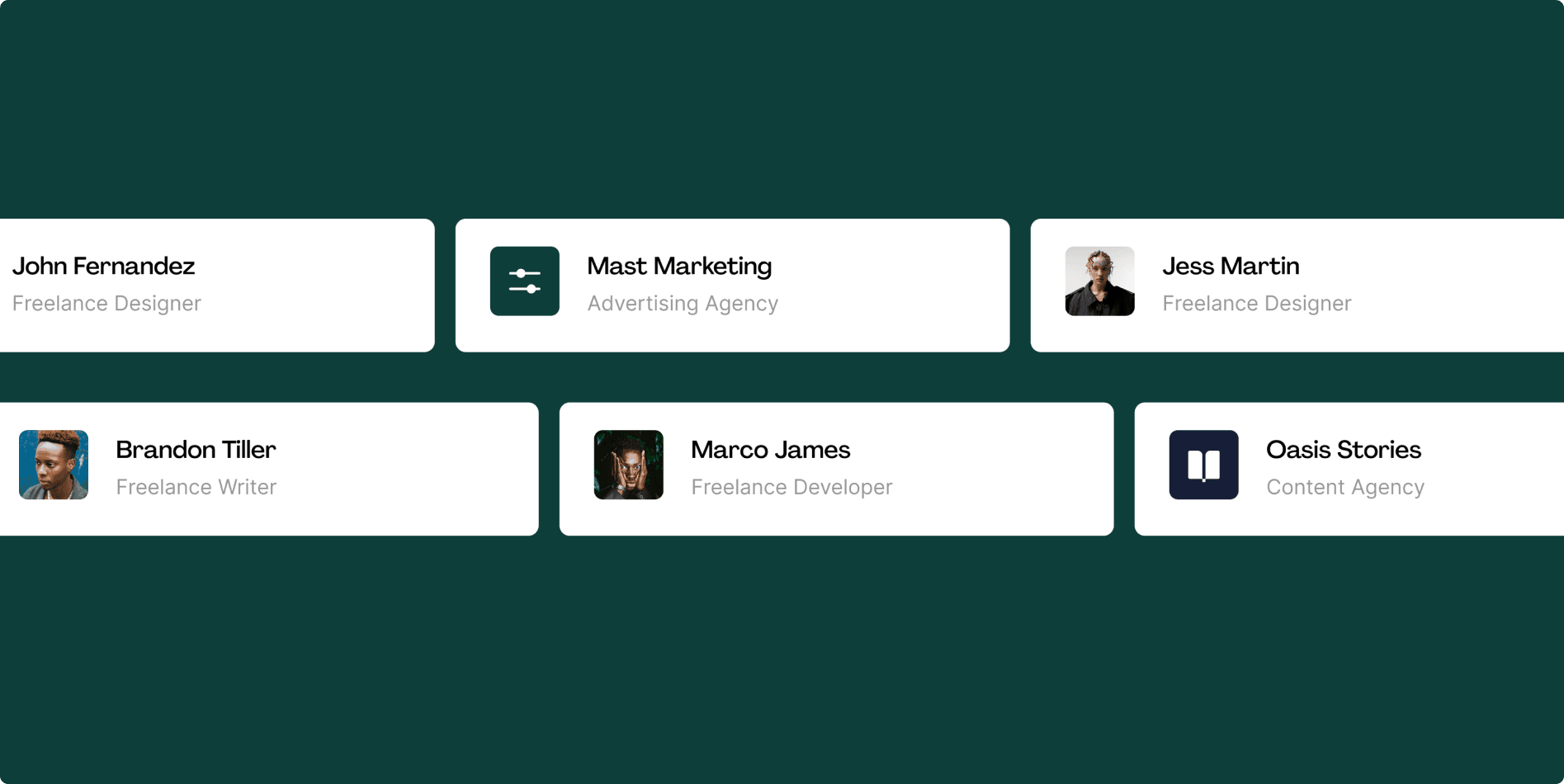Click Freelance Designer under Jess Martin
This screenshot has width=1564, height=784.
pyautogui.click(x=1256, y=304)
